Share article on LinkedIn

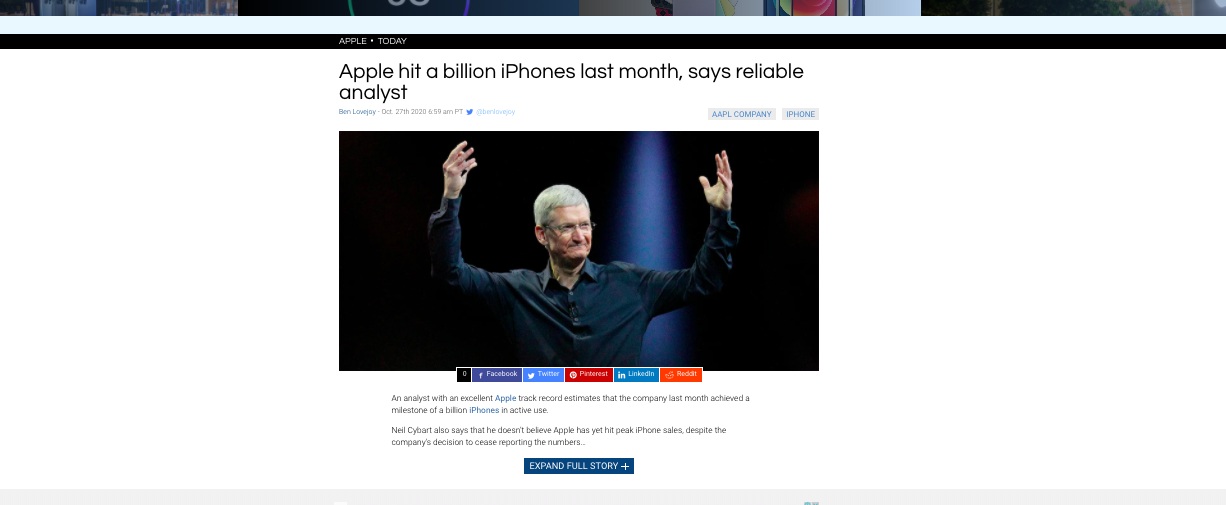[x=636, y=375]
